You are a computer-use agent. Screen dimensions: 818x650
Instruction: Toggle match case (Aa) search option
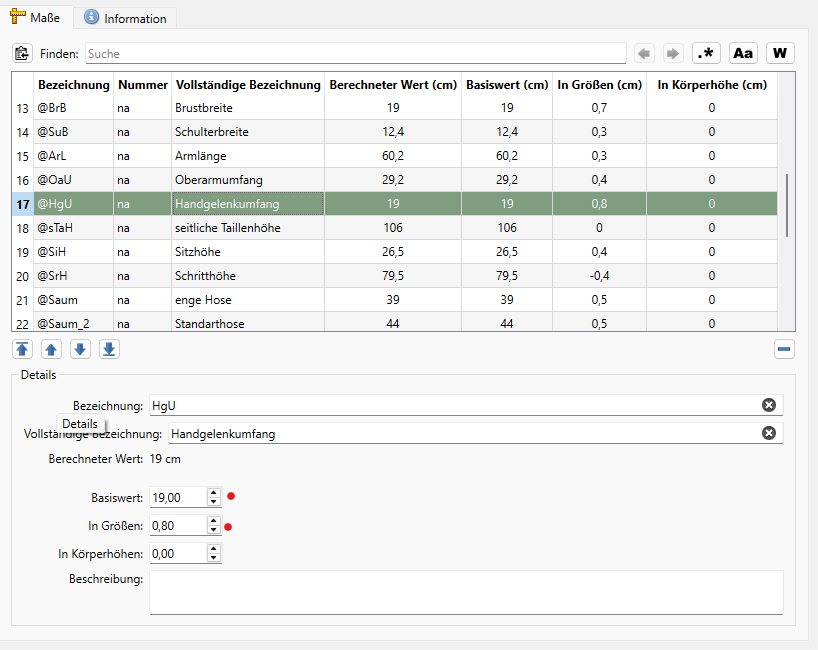(743, 53)
